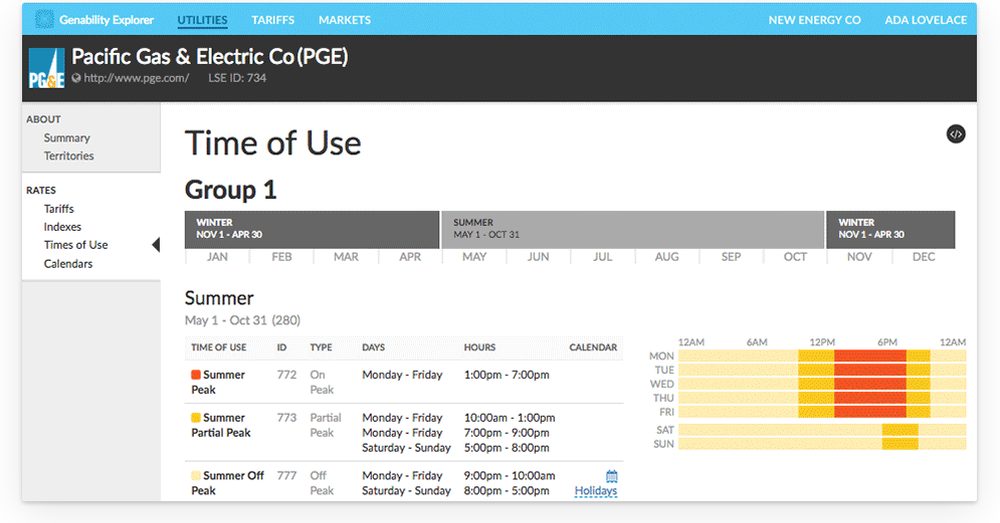Viewport: 1000px width, 523px height.
Task: Click the Monday red peak block in chart
Action: (870, 356)
